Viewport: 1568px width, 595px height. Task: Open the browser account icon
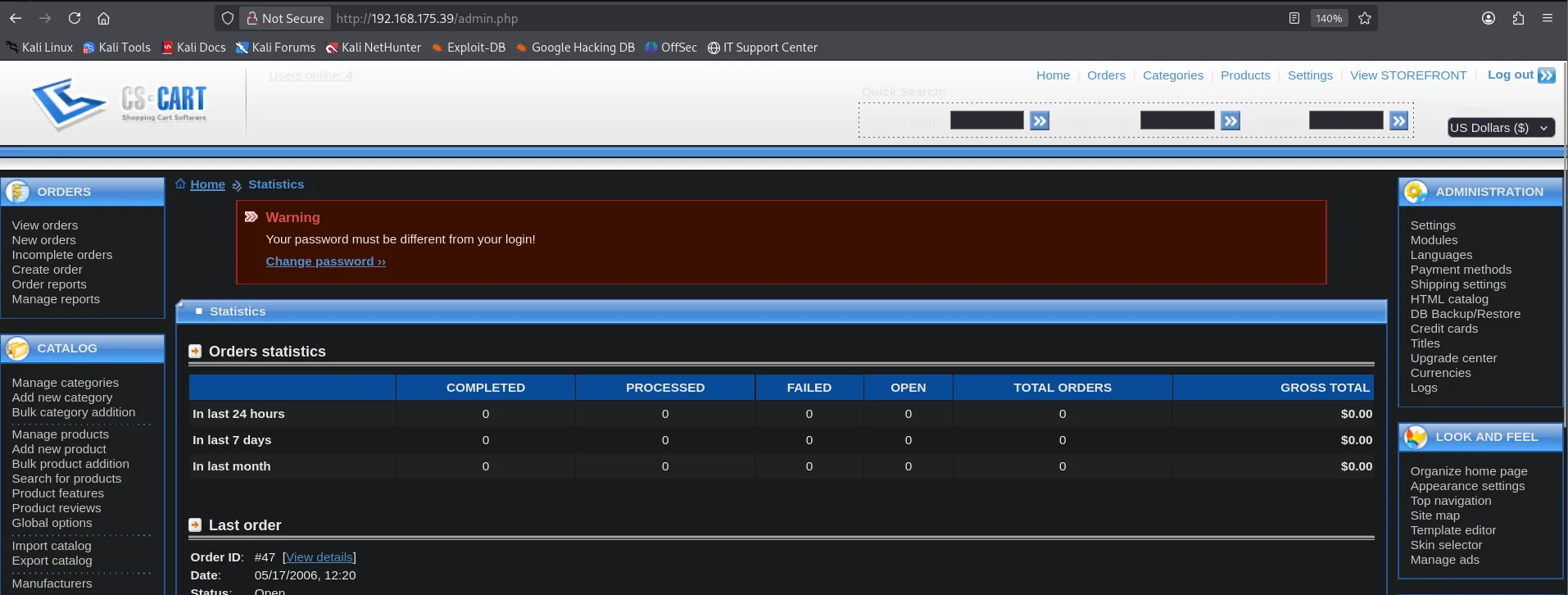(1489, 18)
